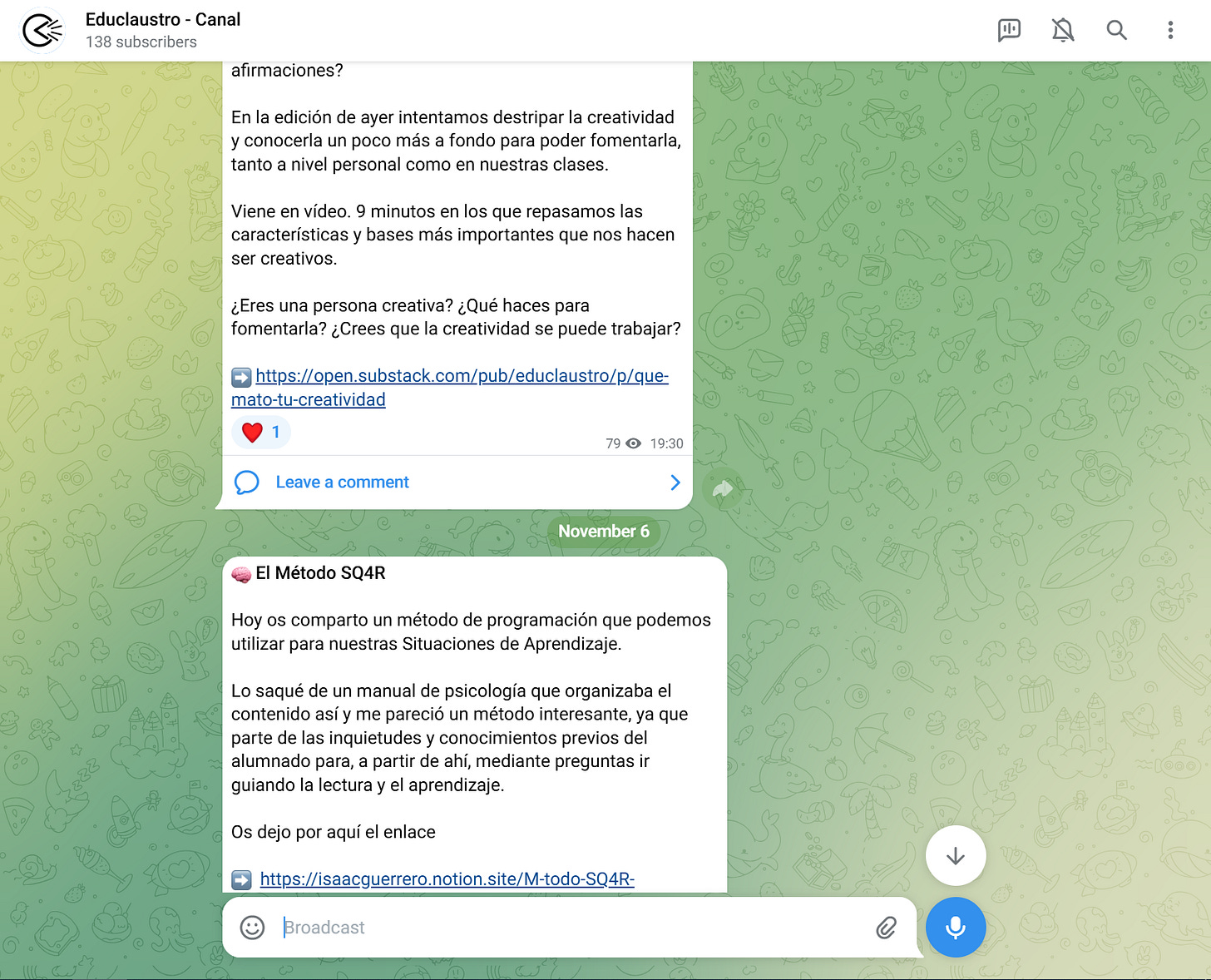Click the comment chevron arrow
The image size is (1211, 980).
coord(675,483)
